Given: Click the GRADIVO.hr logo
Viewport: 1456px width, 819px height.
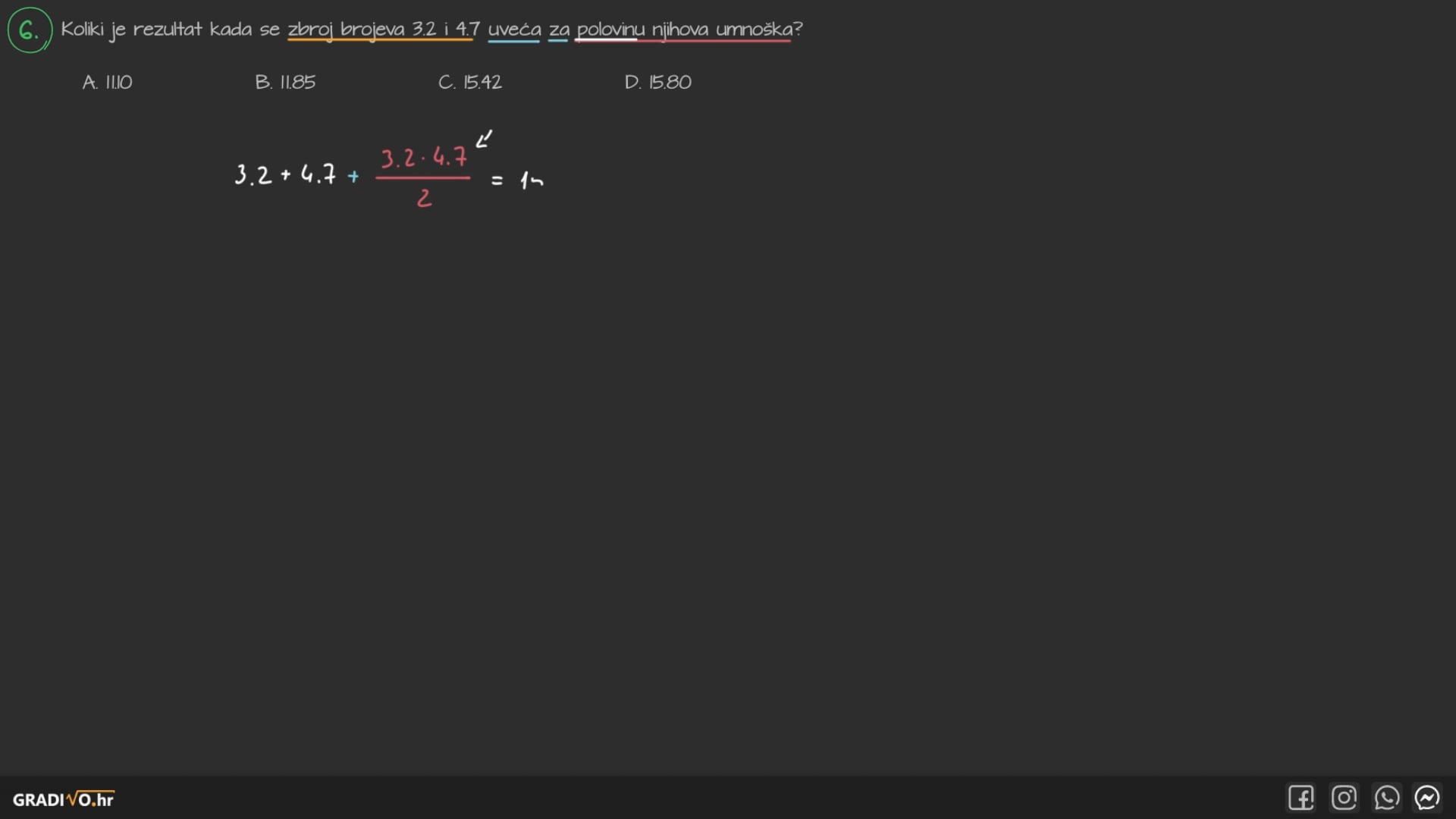Looking at the screenshot, I should coord(64,799).
